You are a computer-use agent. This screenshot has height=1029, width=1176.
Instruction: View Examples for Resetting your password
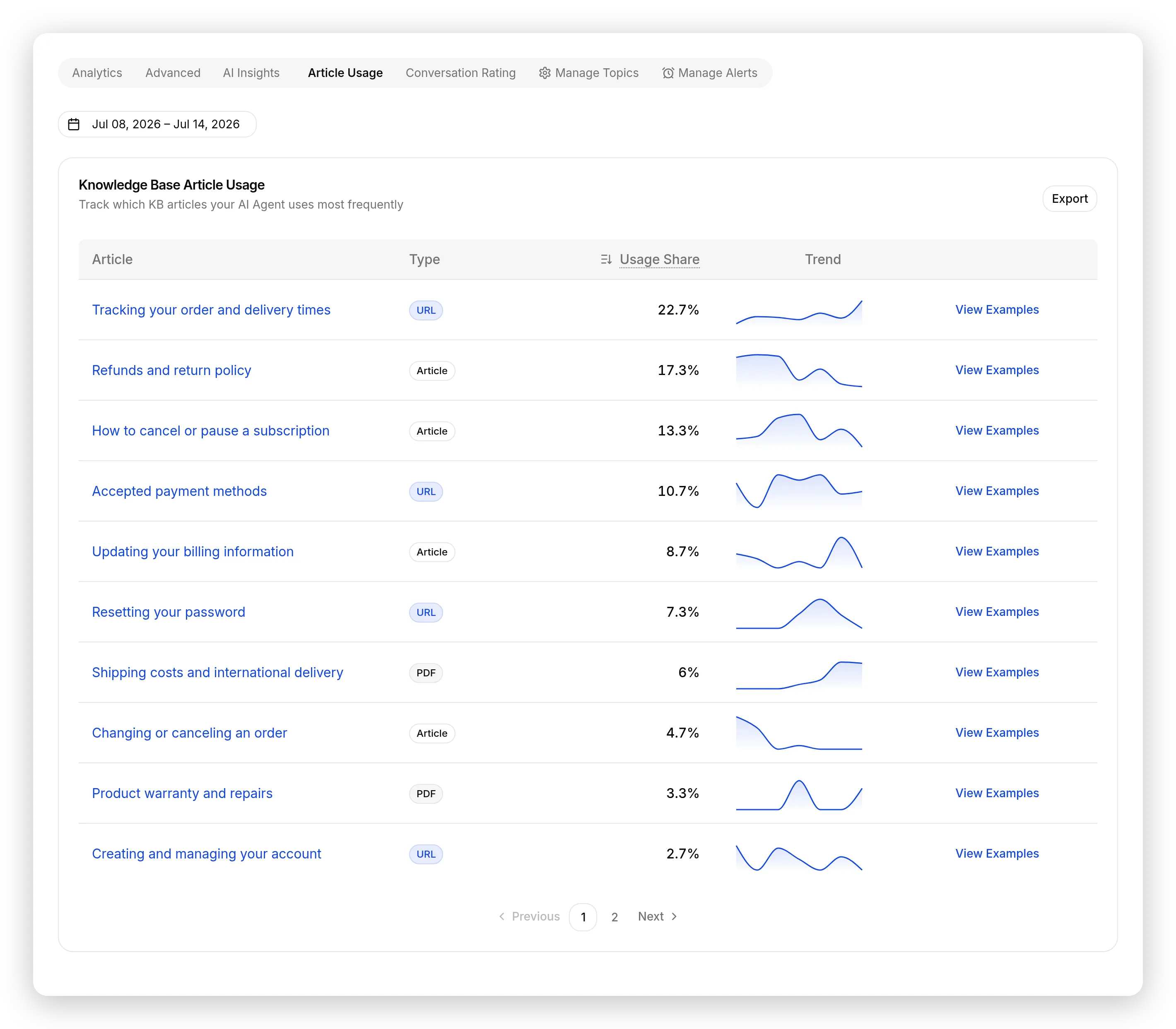997,612
